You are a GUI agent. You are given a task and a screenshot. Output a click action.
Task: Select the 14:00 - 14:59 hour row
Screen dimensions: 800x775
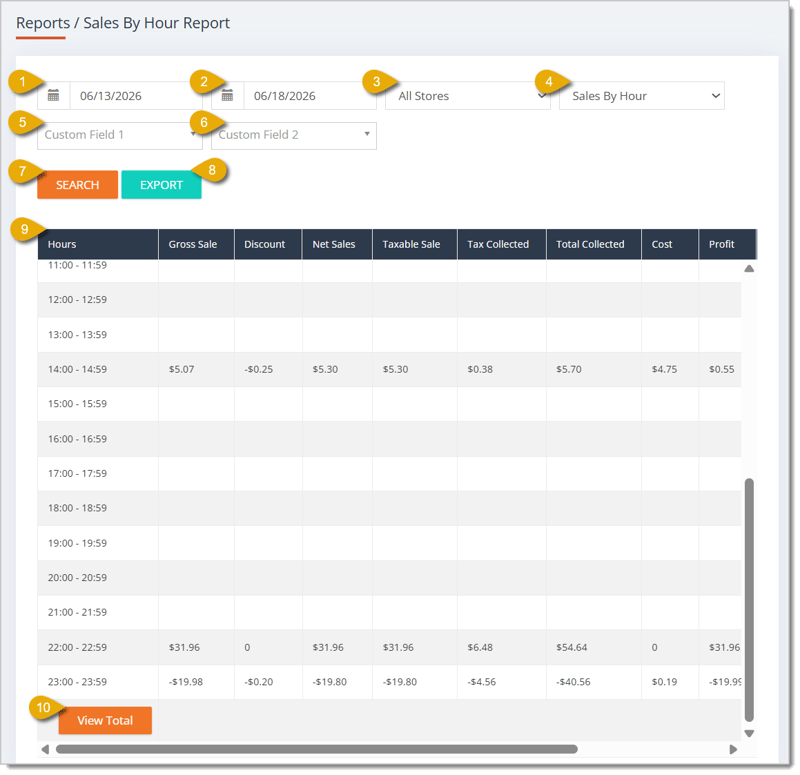tap(389, 369)
